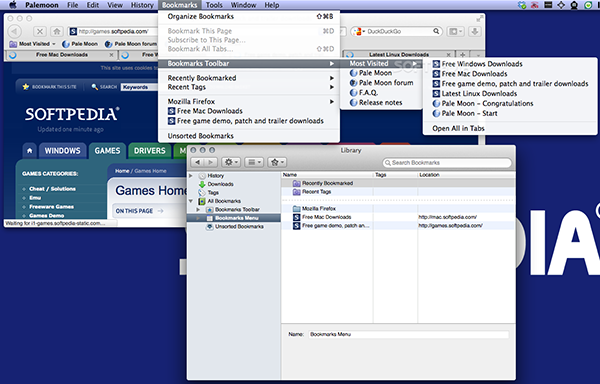Expand the History tree item
600x384 pixels.
(191, 176)
